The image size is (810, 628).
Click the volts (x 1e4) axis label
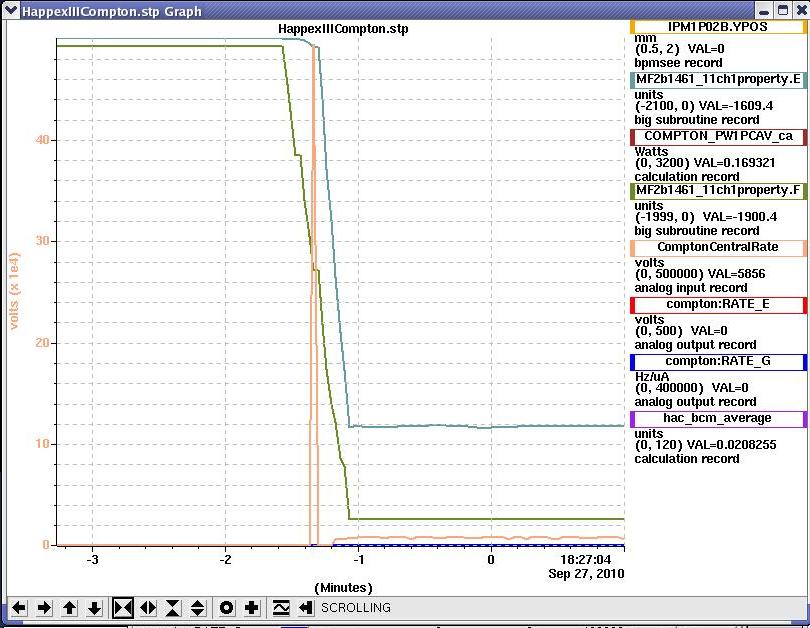point(13,291)
